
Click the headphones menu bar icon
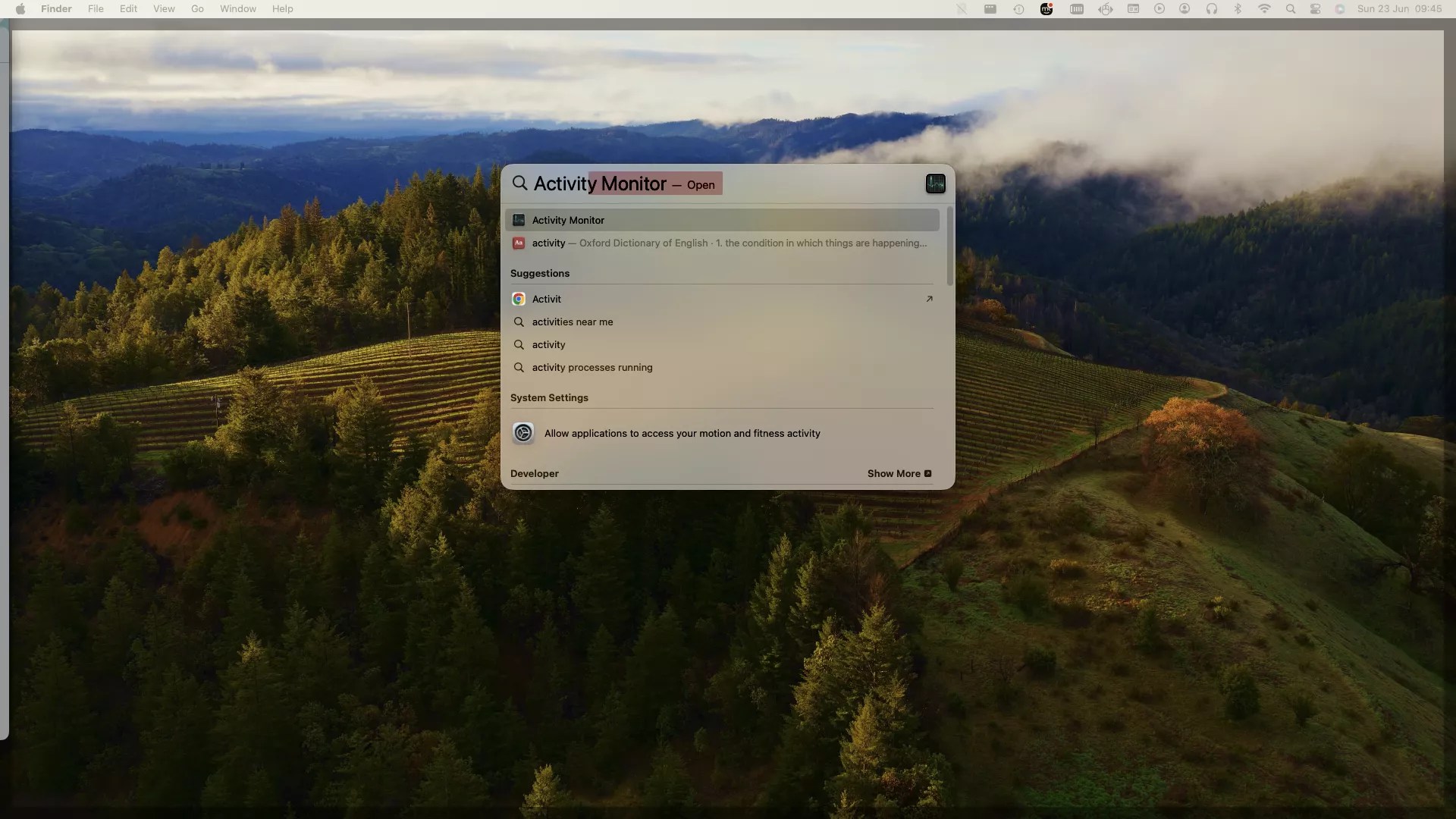(x=1212, y=9)
